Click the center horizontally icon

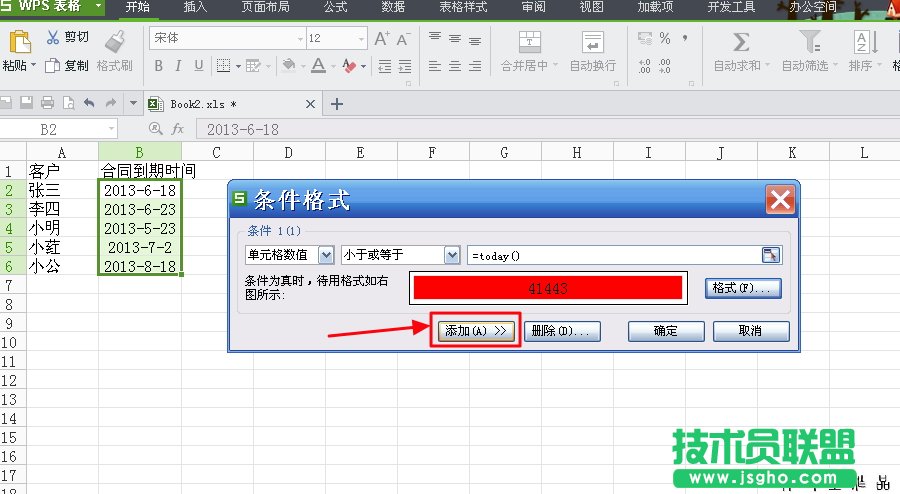(x=455, y=66)
